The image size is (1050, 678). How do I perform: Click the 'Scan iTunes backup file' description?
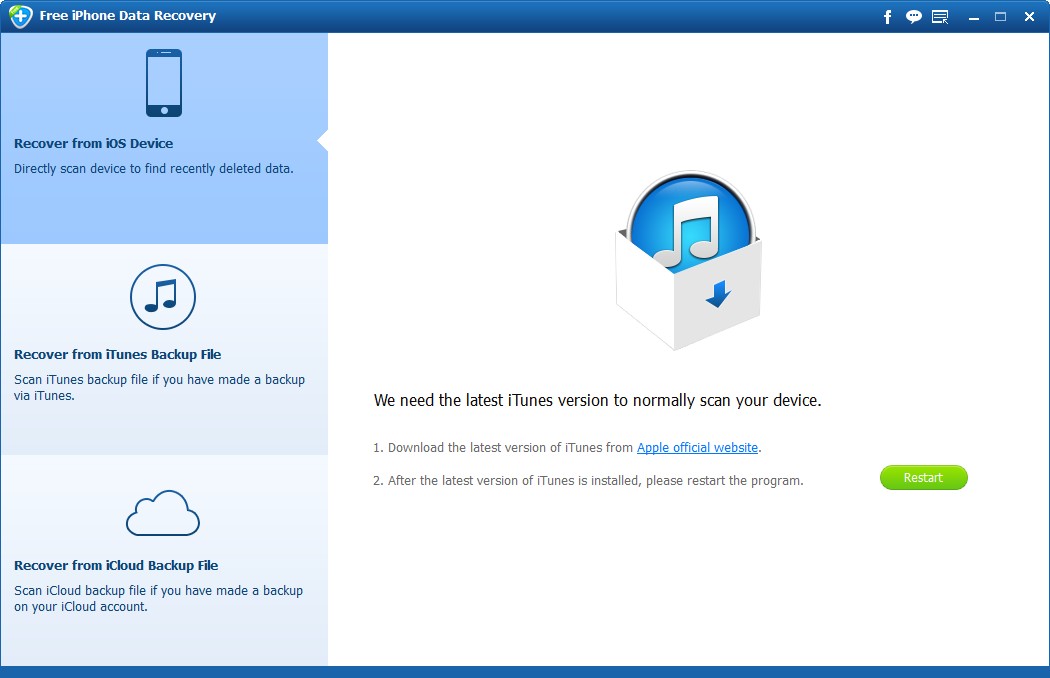tap(159, 387)
